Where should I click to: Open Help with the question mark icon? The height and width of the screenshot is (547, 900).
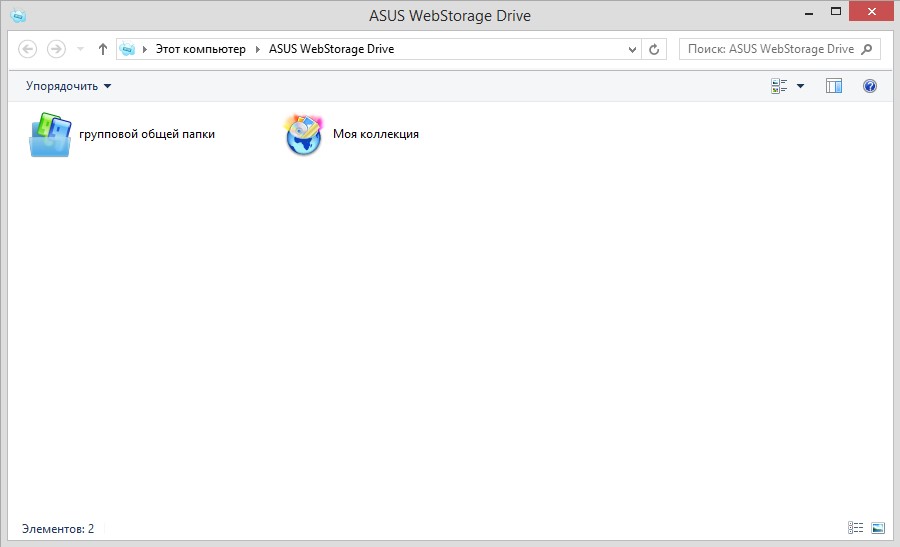pyautogui.click(x=870, y=86)
